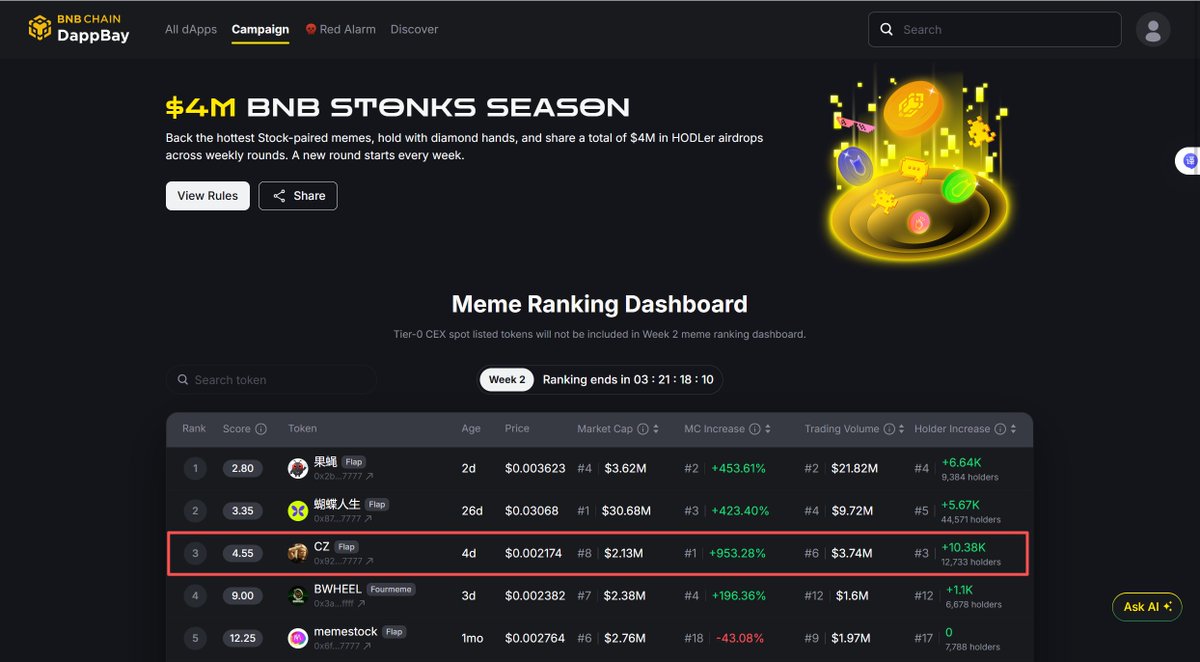Screen dimensions: 1200x662
Task: Click the score value 12.25
Action: point(243,638)
